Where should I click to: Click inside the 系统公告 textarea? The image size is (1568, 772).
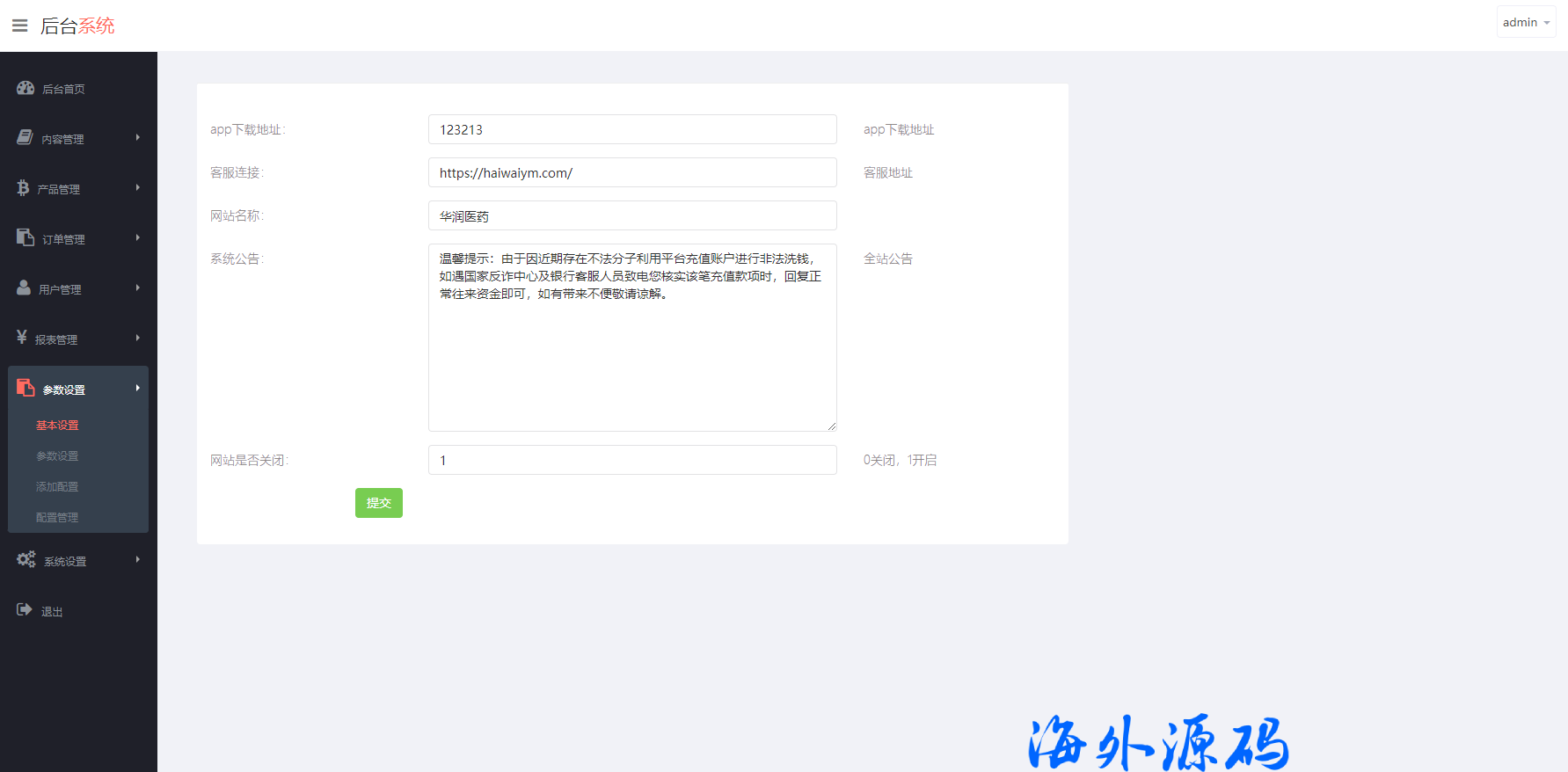click(631, 352)
